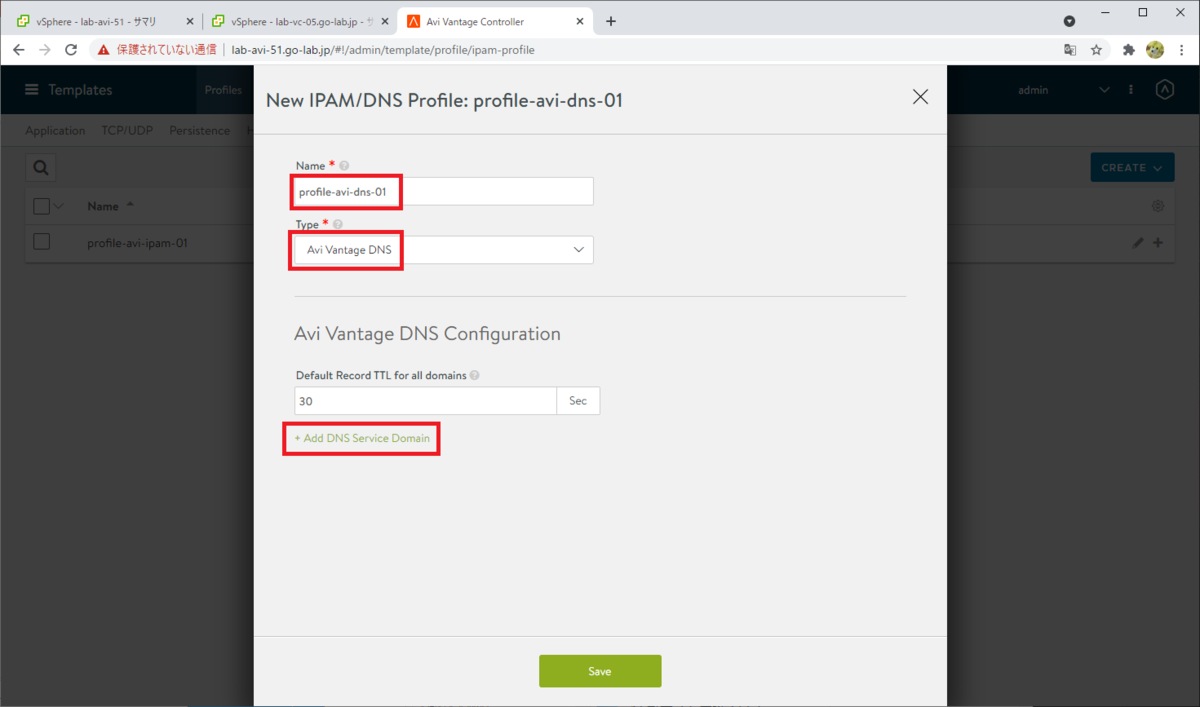Screen dimensions: 1200x707
Task: Edit the profile Name field
Action: 444,192
